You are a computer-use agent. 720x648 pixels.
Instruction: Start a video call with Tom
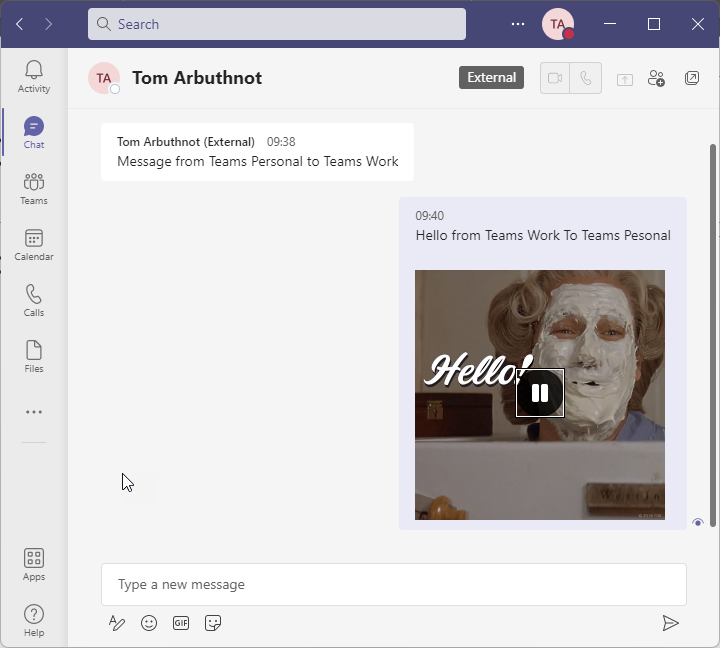click(x=555, y=78)
